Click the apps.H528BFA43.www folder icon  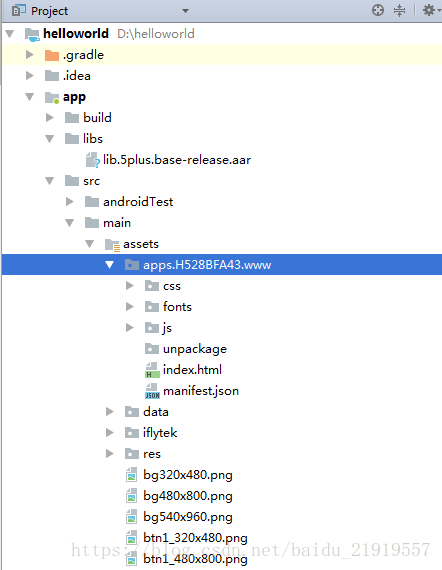tap(132, 265)
